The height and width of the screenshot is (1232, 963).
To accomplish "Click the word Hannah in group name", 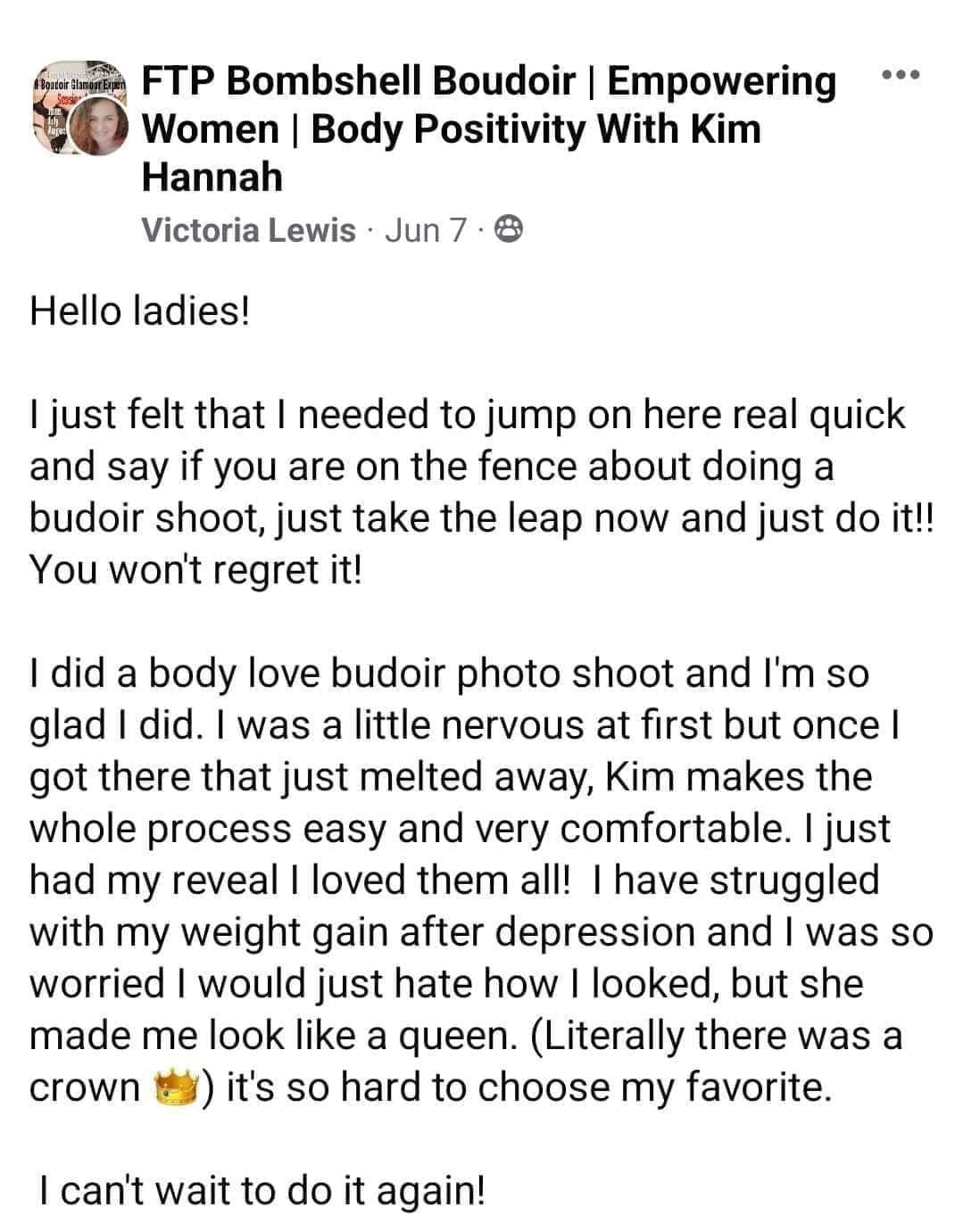I will [x=212, y=177].
